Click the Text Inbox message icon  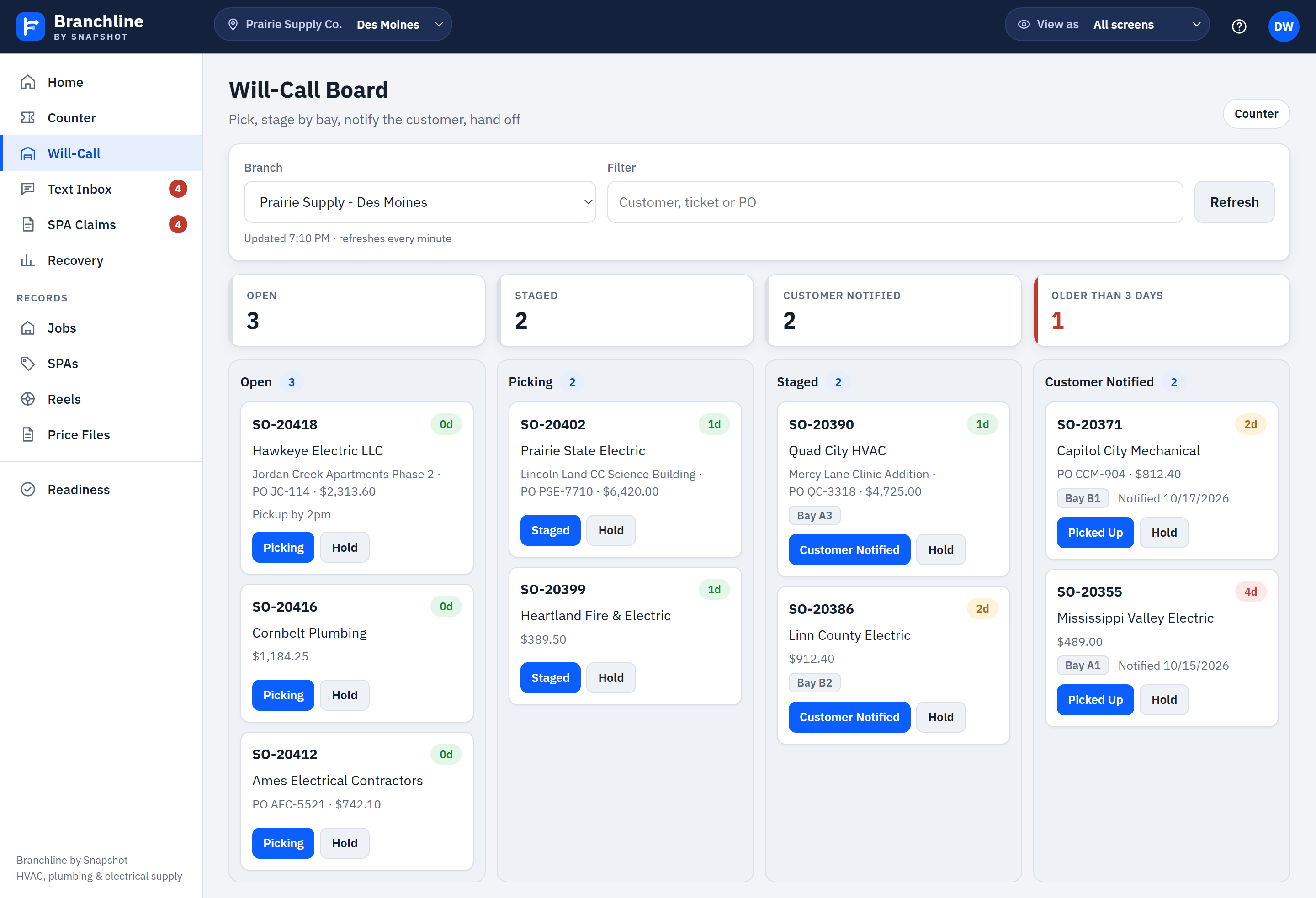(28, 189)
